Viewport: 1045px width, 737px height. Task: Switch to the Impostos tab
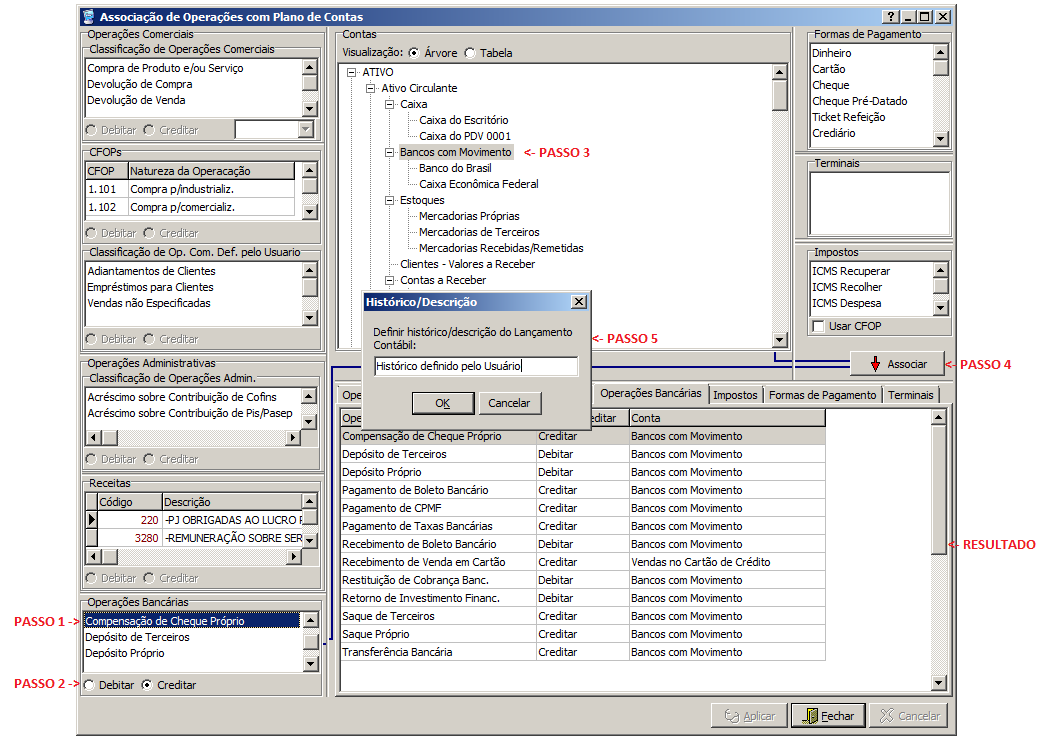[x=736, y=395]
